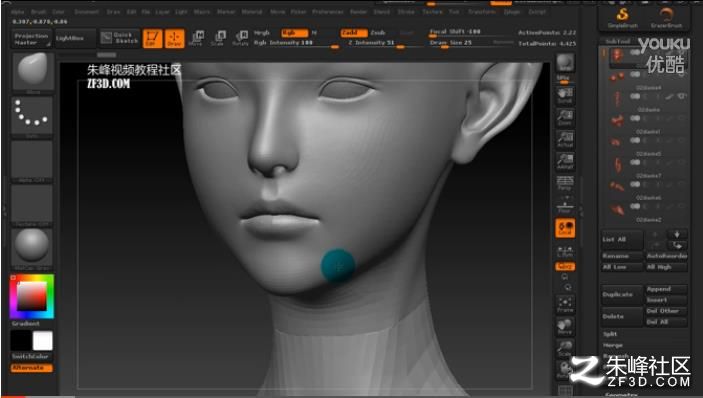Open the Preferences menu
Viewport: 703px width, 398px height.
(x=328, y=12)
